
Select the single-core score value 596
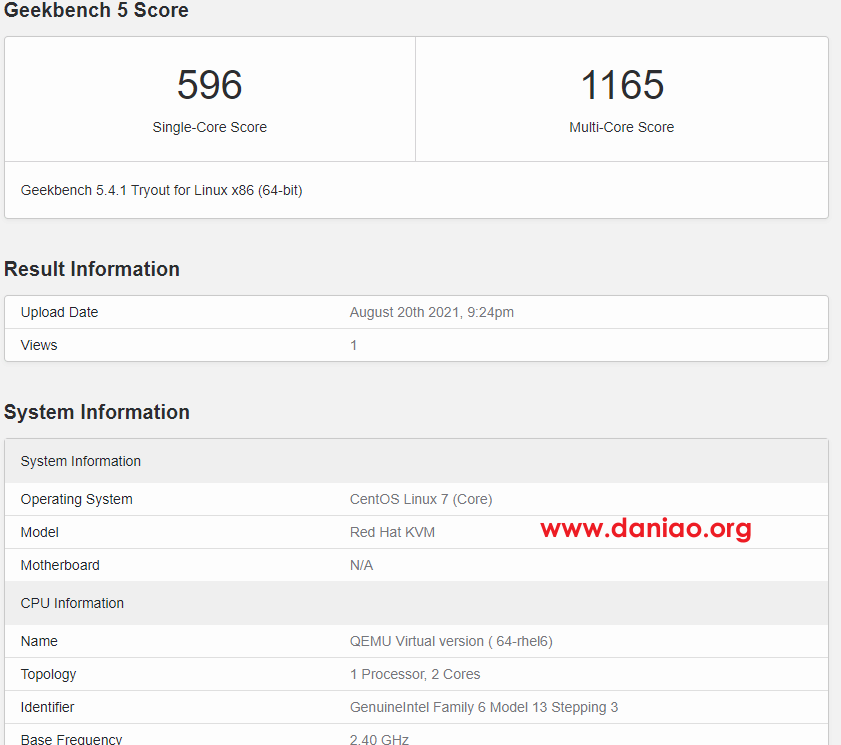[210, 85]
